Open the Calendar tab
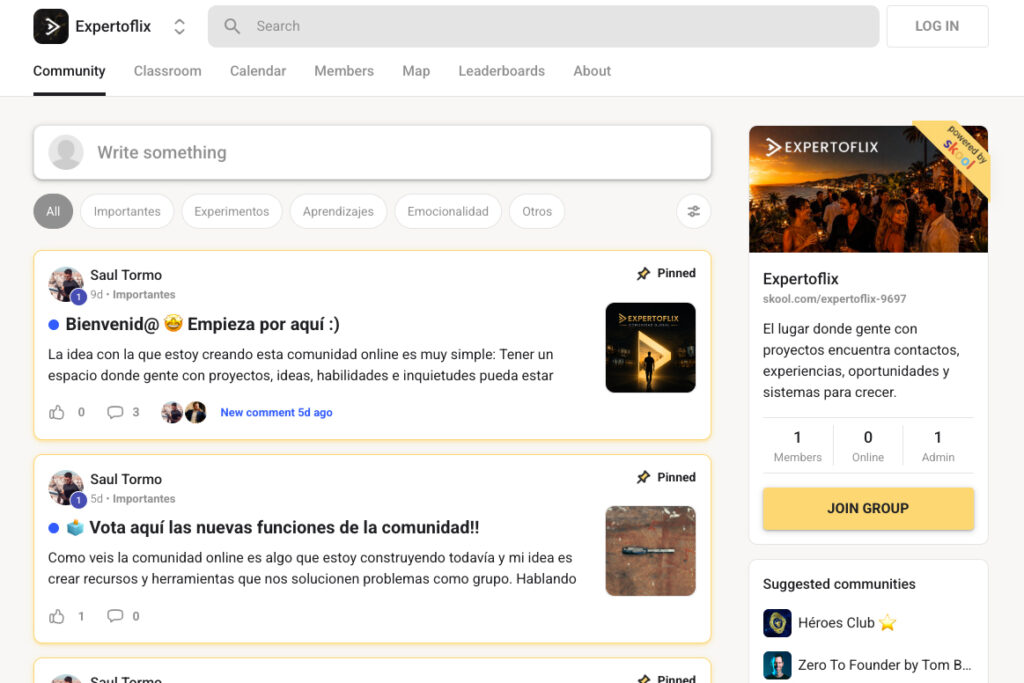 point(258,71)
